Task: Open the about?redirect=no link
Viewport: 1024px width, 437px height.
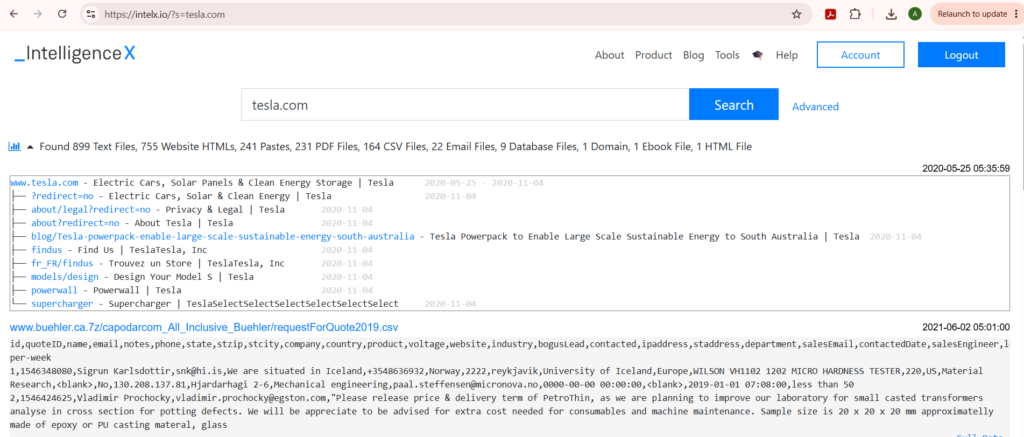Action: pos(75,223)
